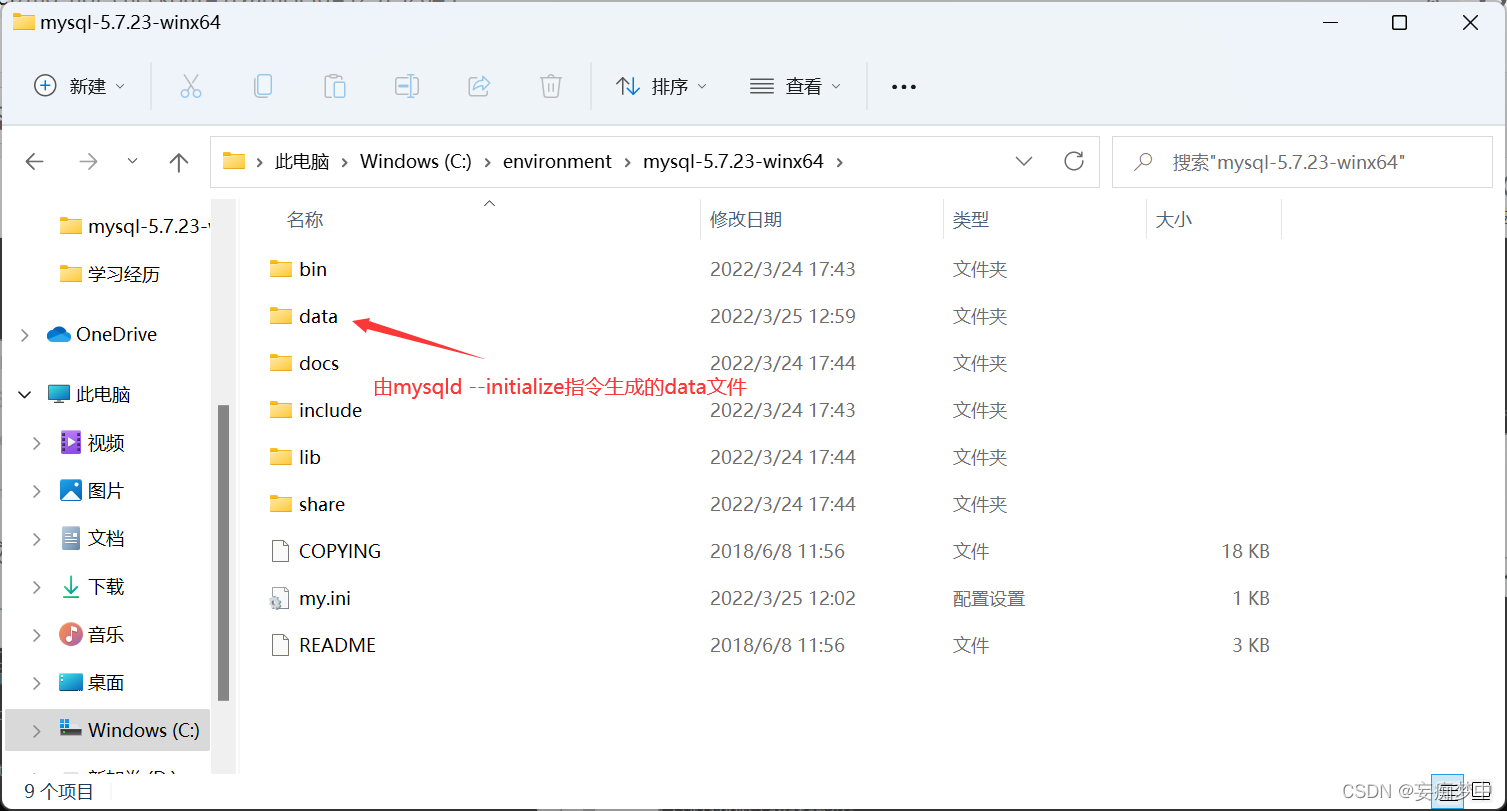Click the Paste clipboard icon
Screen dimensions: 1507x811
pos(335,86)
